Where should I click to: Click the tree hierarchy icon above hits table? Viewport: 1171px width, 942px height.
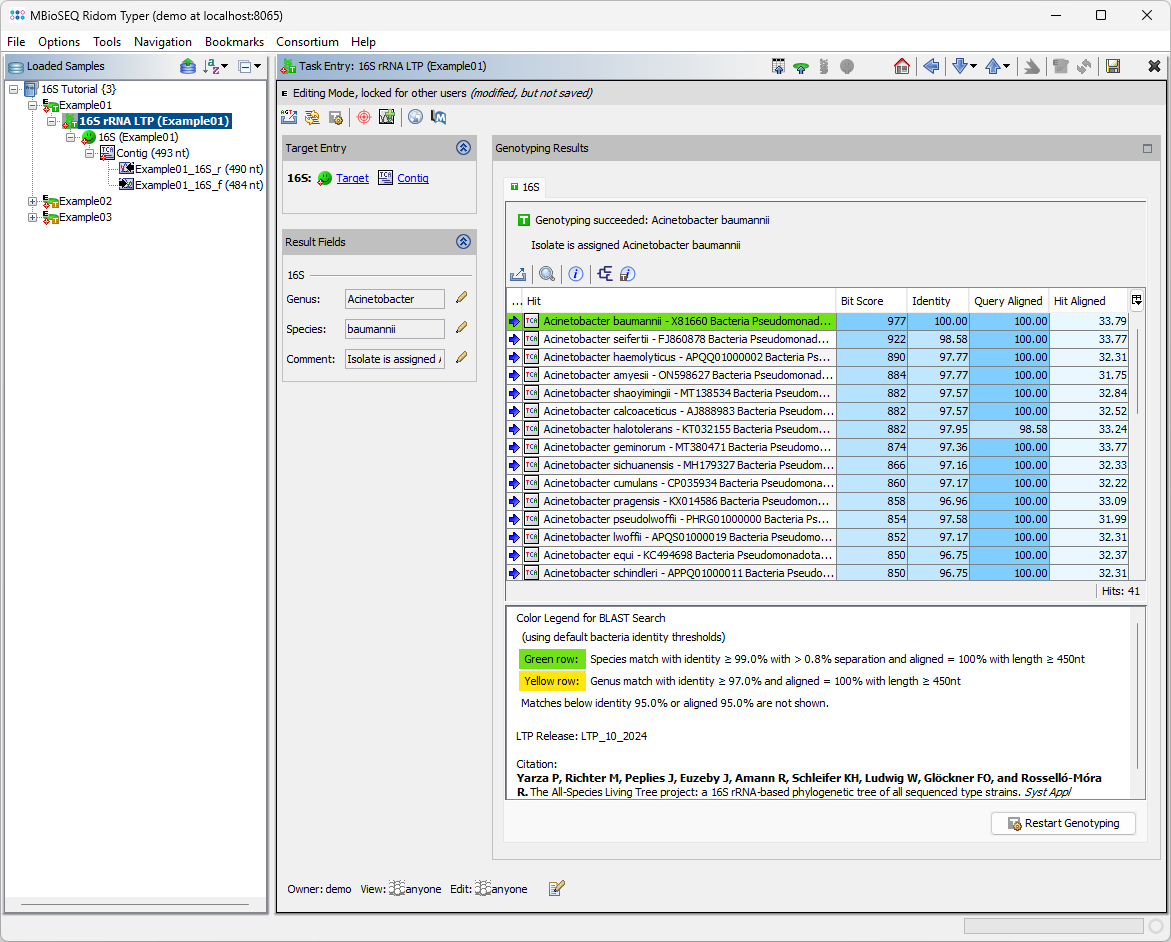coord(604,274)
